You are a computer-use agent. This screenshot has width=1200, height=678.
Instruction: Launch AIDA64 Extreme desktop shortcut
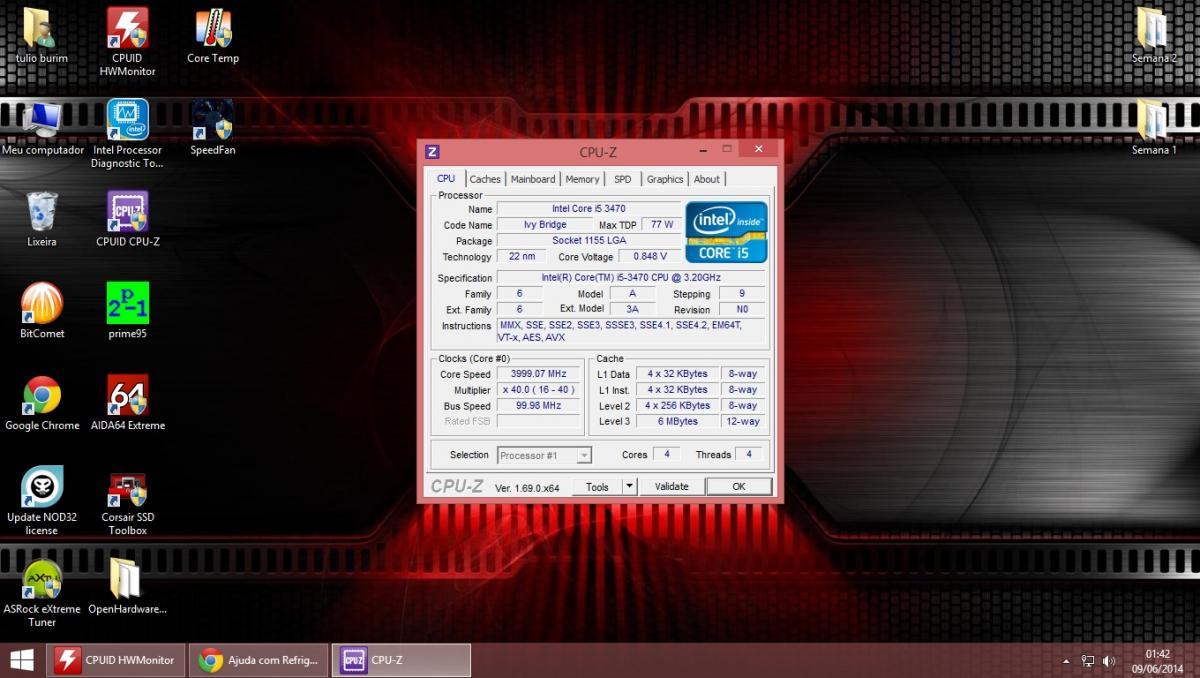coord(128,403)
